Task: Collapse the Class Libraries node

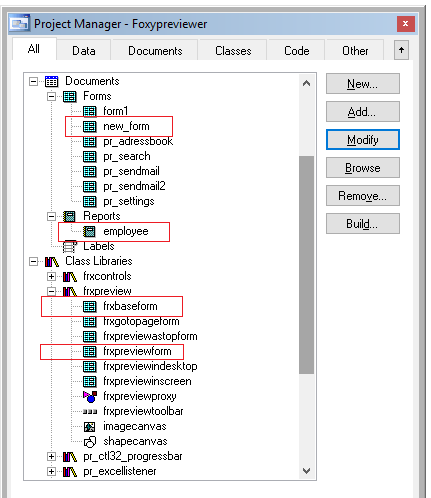Action: tap(33, 261)
